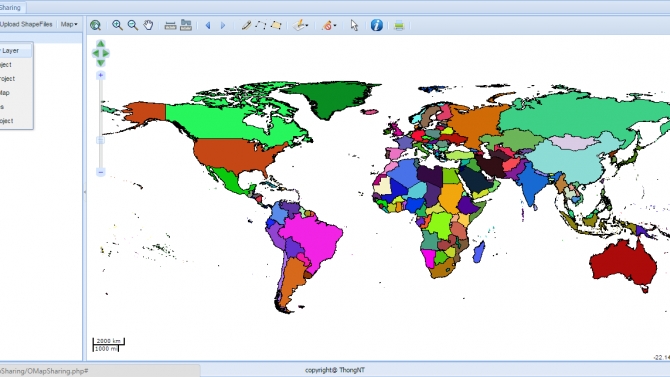Click the blue feature info icon
670x377 pixels.
tap(376, 25)
